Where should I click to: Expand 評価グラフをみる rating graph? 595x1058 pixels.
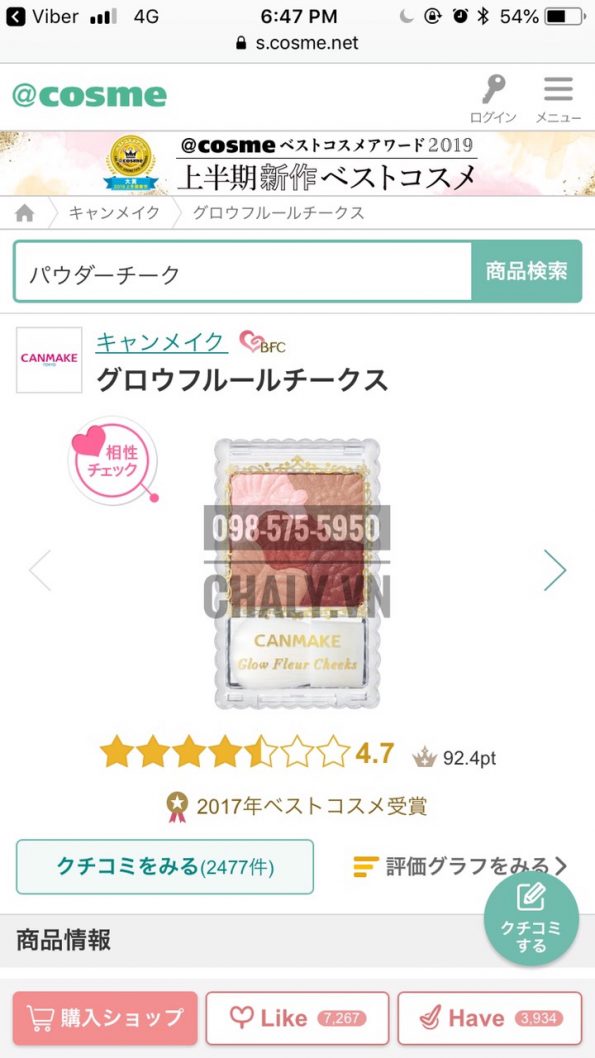pyautogui.click(x=460, y=866)
